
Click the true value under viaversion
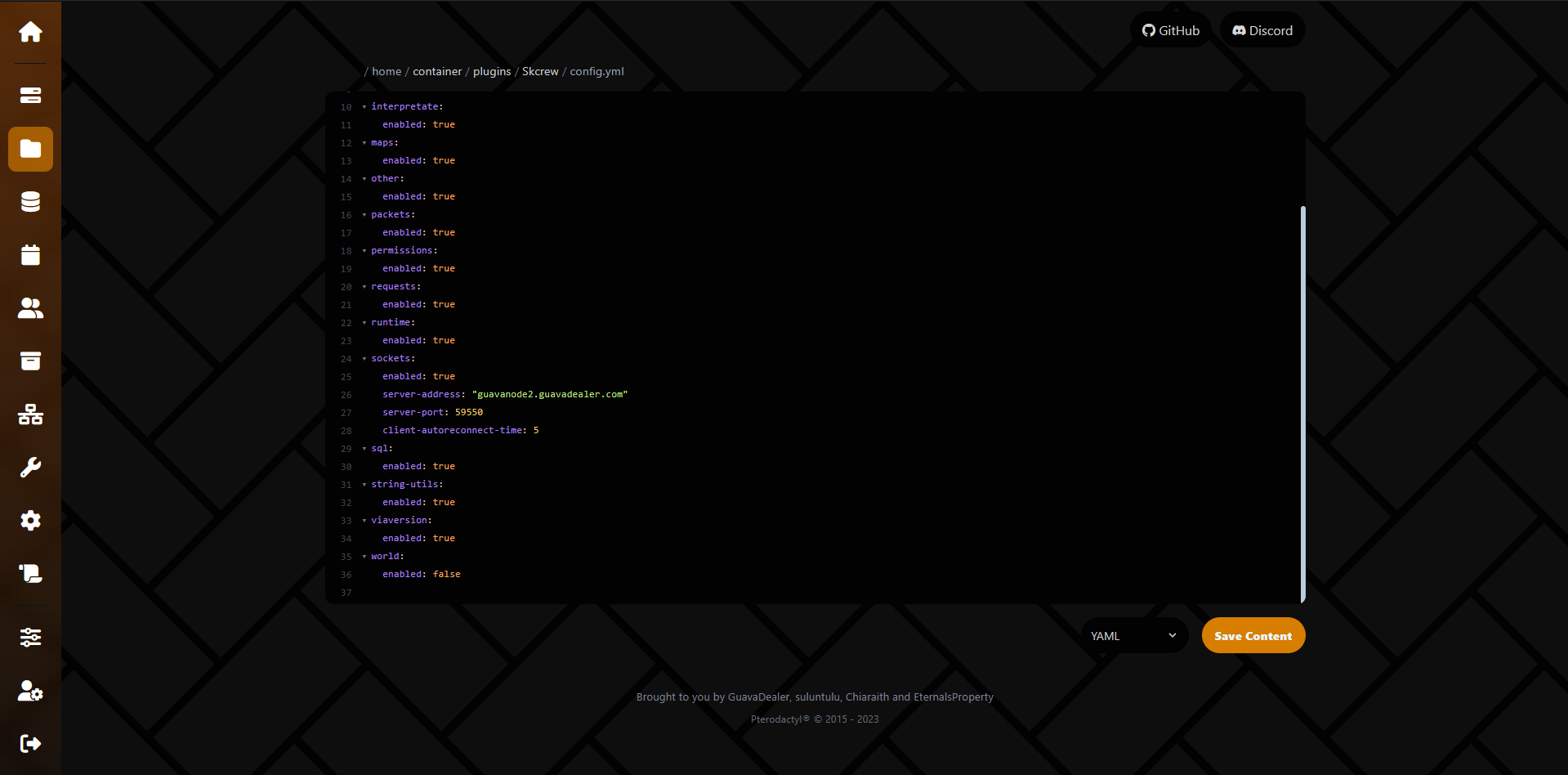click(x=444, y=538)
